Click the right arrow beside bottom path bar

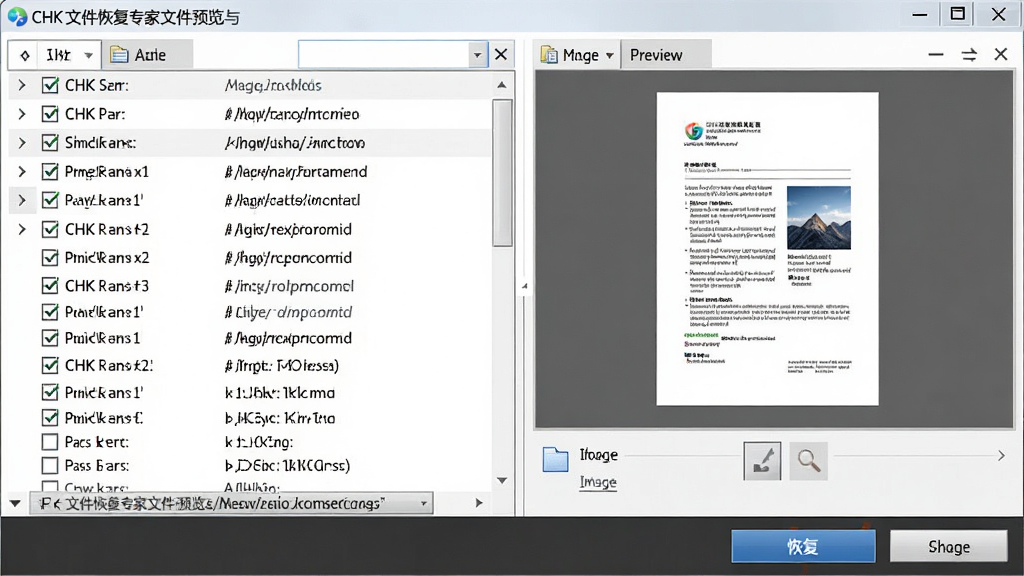(479, 503)
